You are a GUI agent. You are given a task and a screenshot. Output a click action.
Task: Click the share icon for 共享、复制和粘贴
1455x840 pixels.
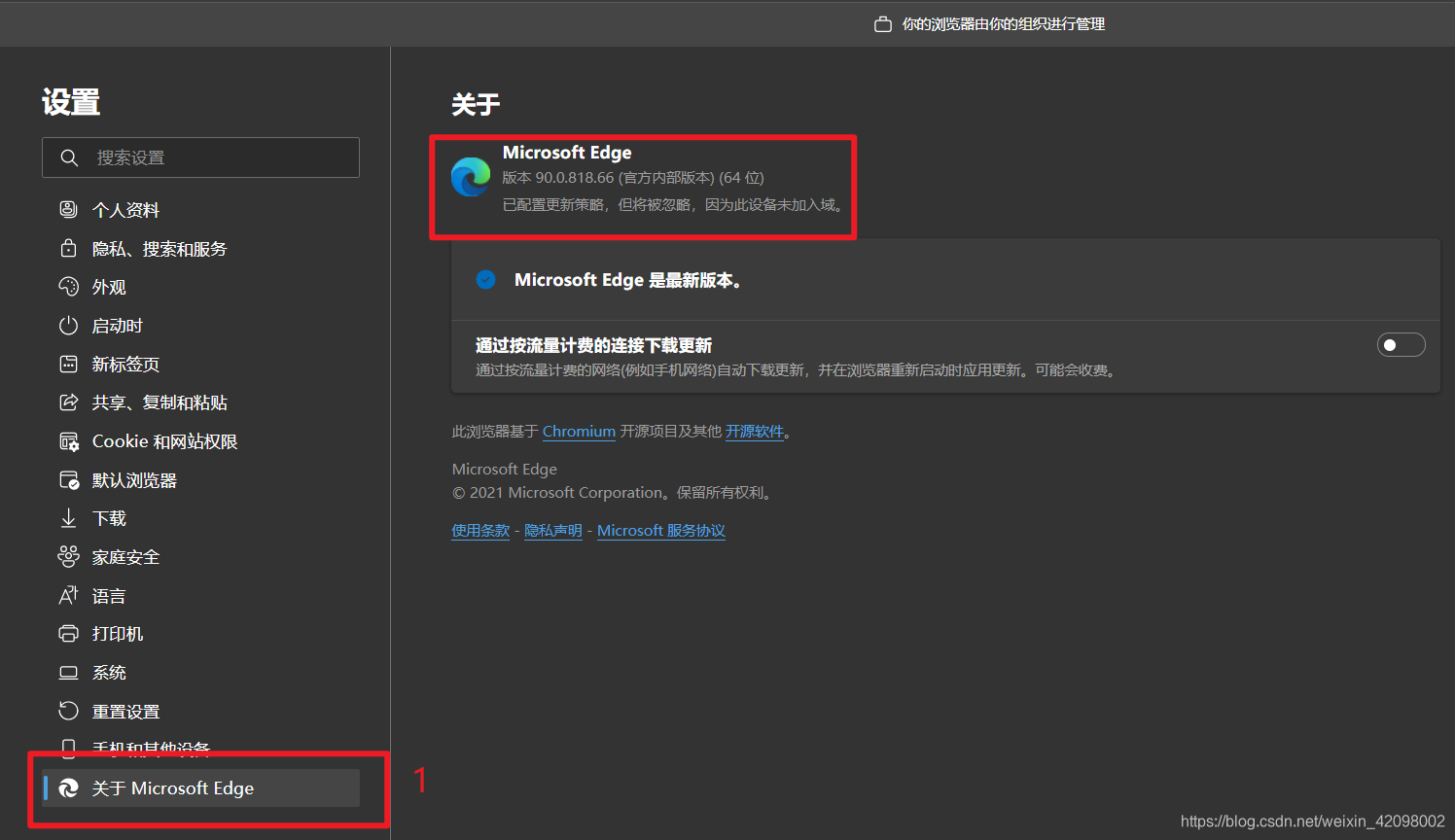coord(68,402)
